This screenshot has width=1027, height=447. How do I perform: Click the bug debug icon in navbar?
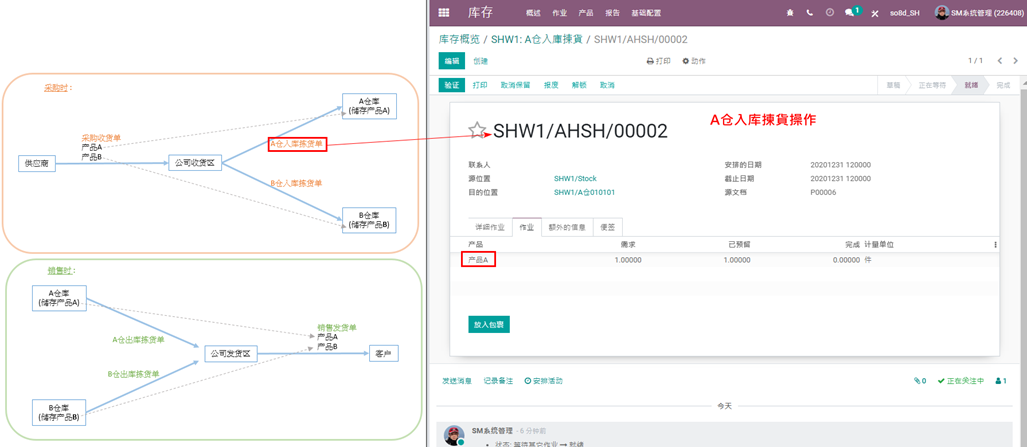791,12
